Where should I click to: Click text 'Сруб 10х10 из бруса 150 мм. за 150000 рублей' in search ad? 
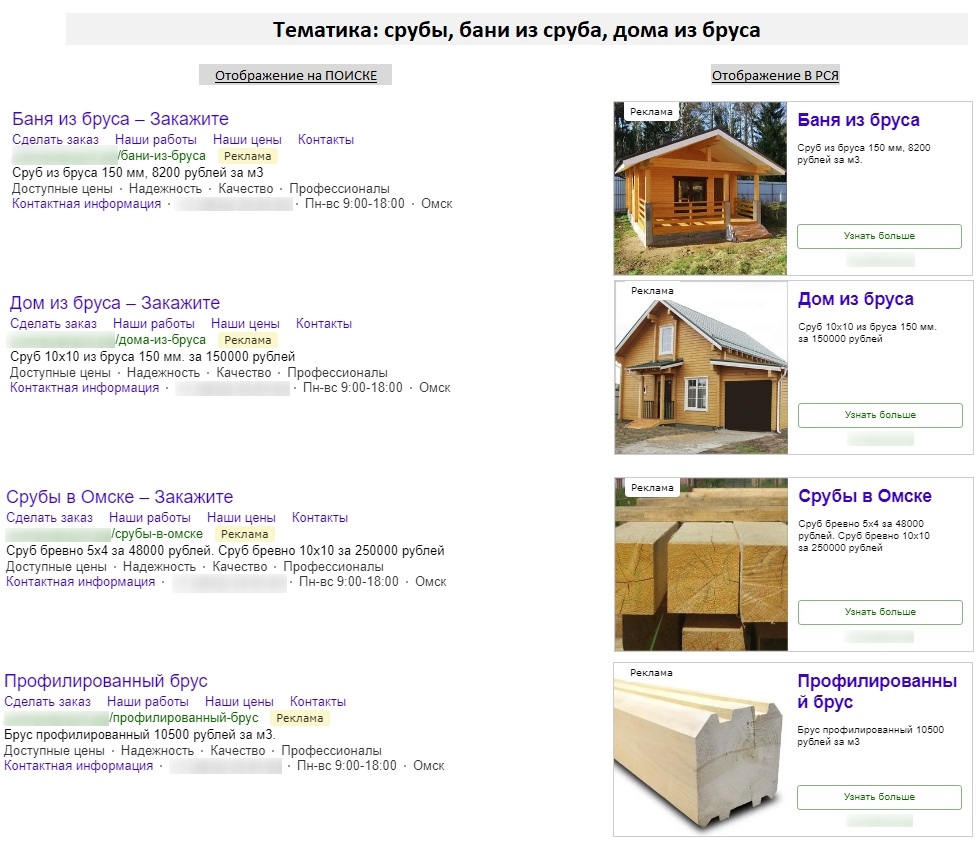coord(153,356)
